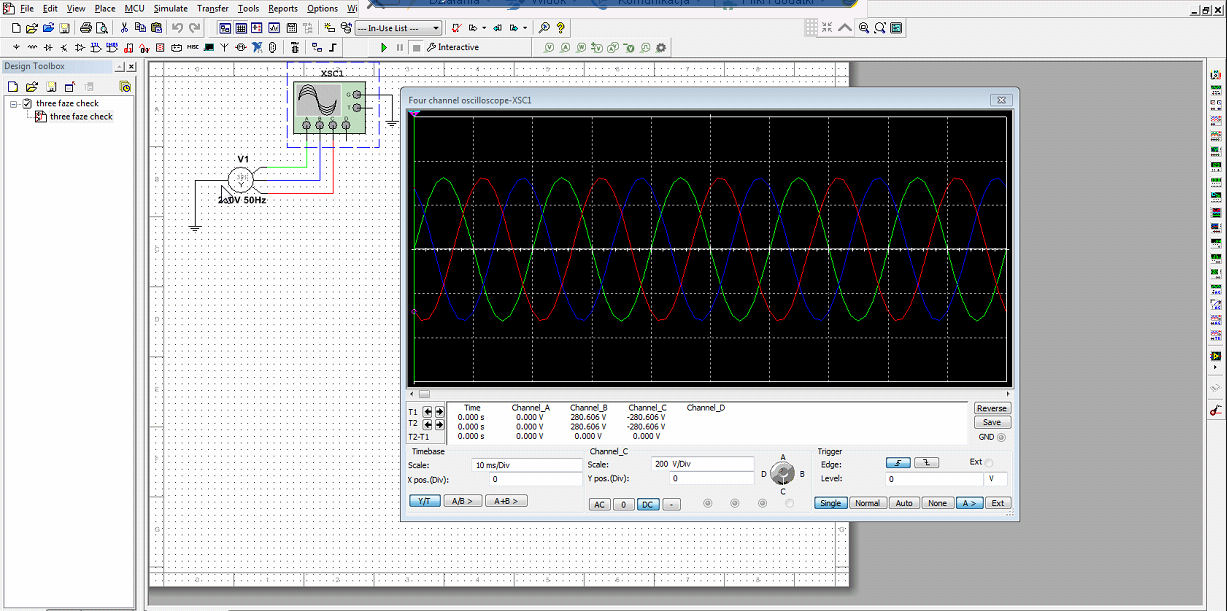This screenshot has width=1227, height=611.
Task: Collapse the 'three faze check' root tree node
Action: point(14,104)
